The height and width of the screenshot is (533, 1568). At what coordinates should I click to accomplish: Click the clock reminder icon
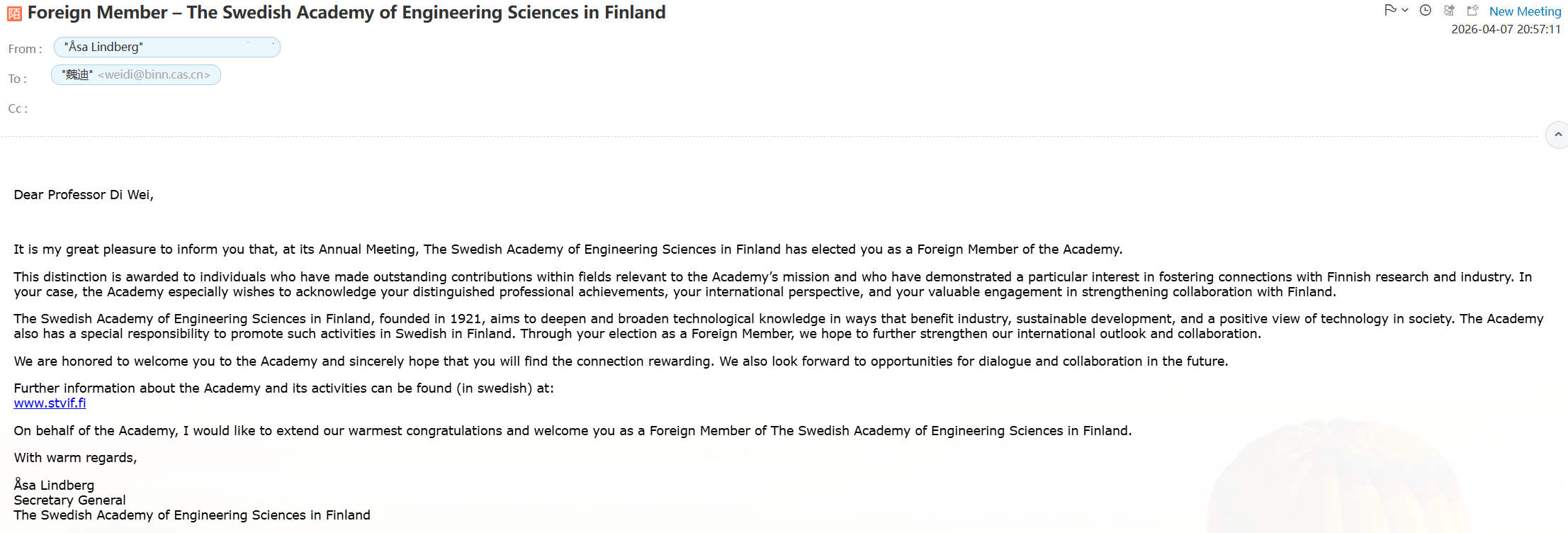pos(1426,10)
